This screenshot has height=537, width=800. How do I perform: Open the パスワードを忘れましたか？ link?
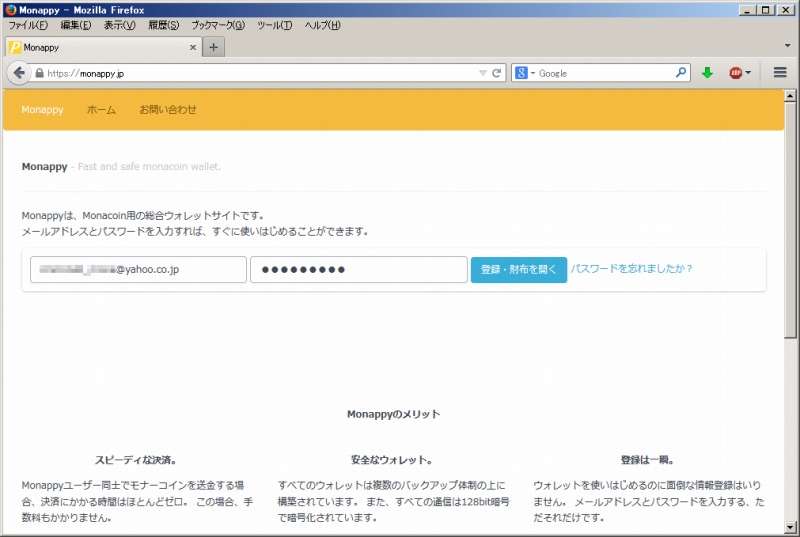pos(631,269)
